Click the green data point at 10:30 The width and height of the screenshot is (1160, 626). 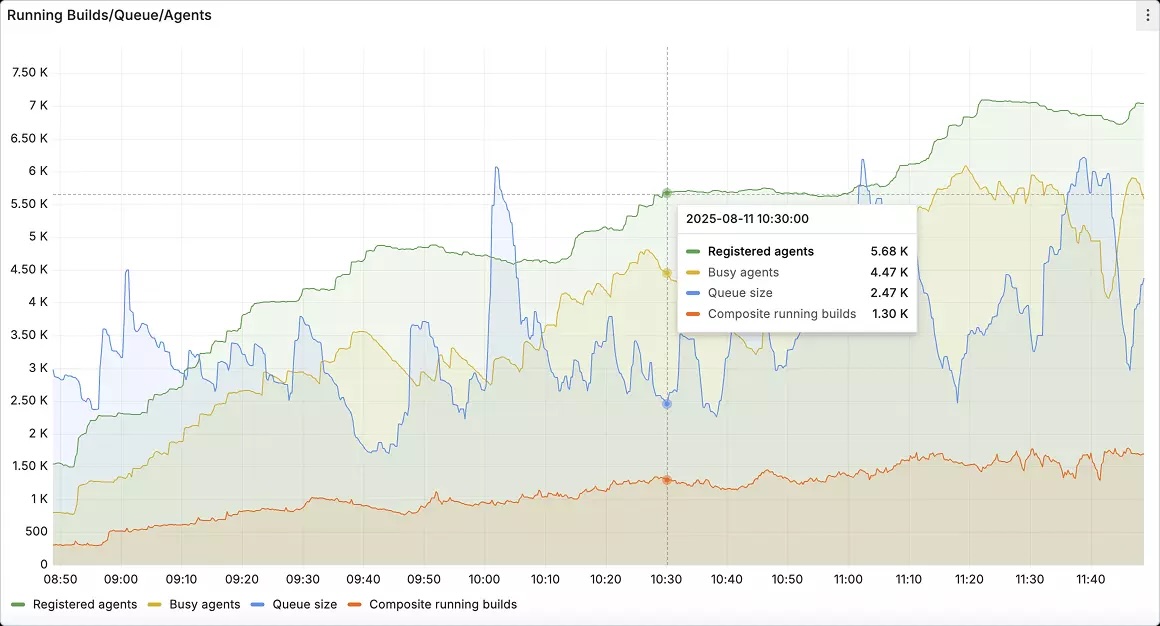(667, 193)
